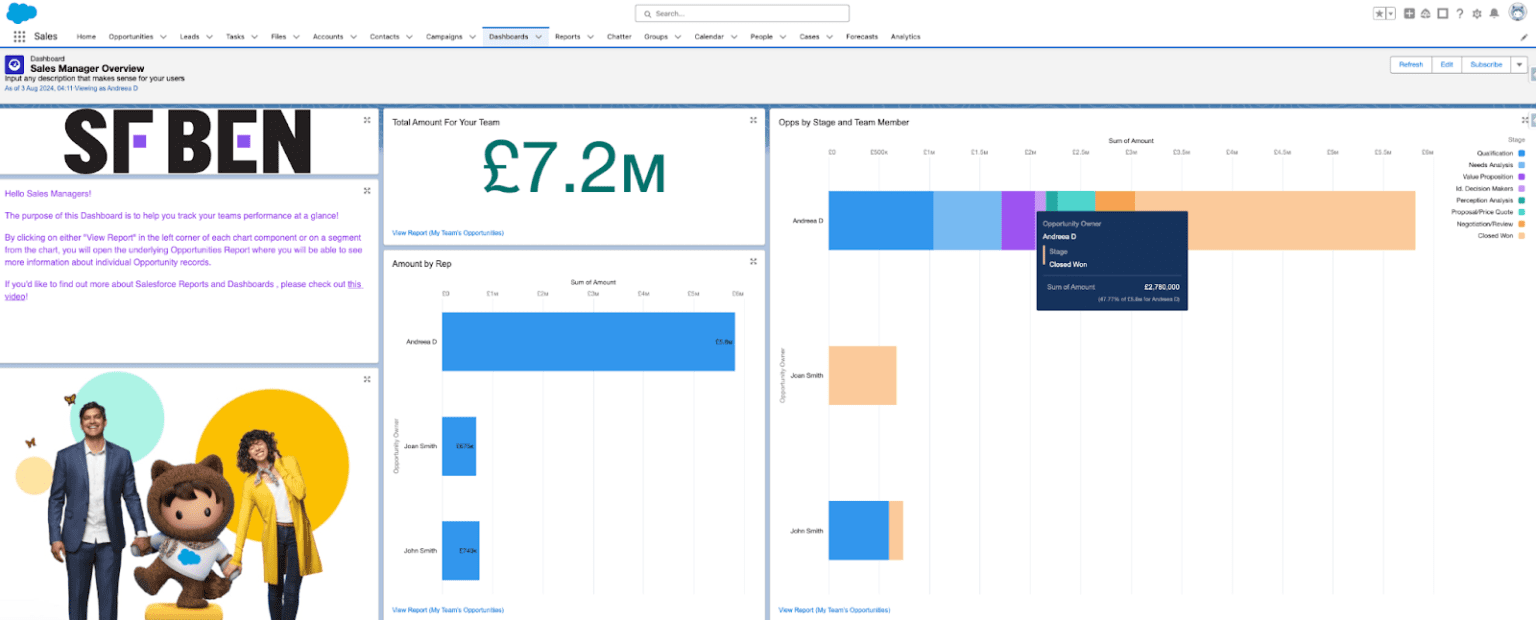Open View Report link under Amount by Rep

(448, 609)
